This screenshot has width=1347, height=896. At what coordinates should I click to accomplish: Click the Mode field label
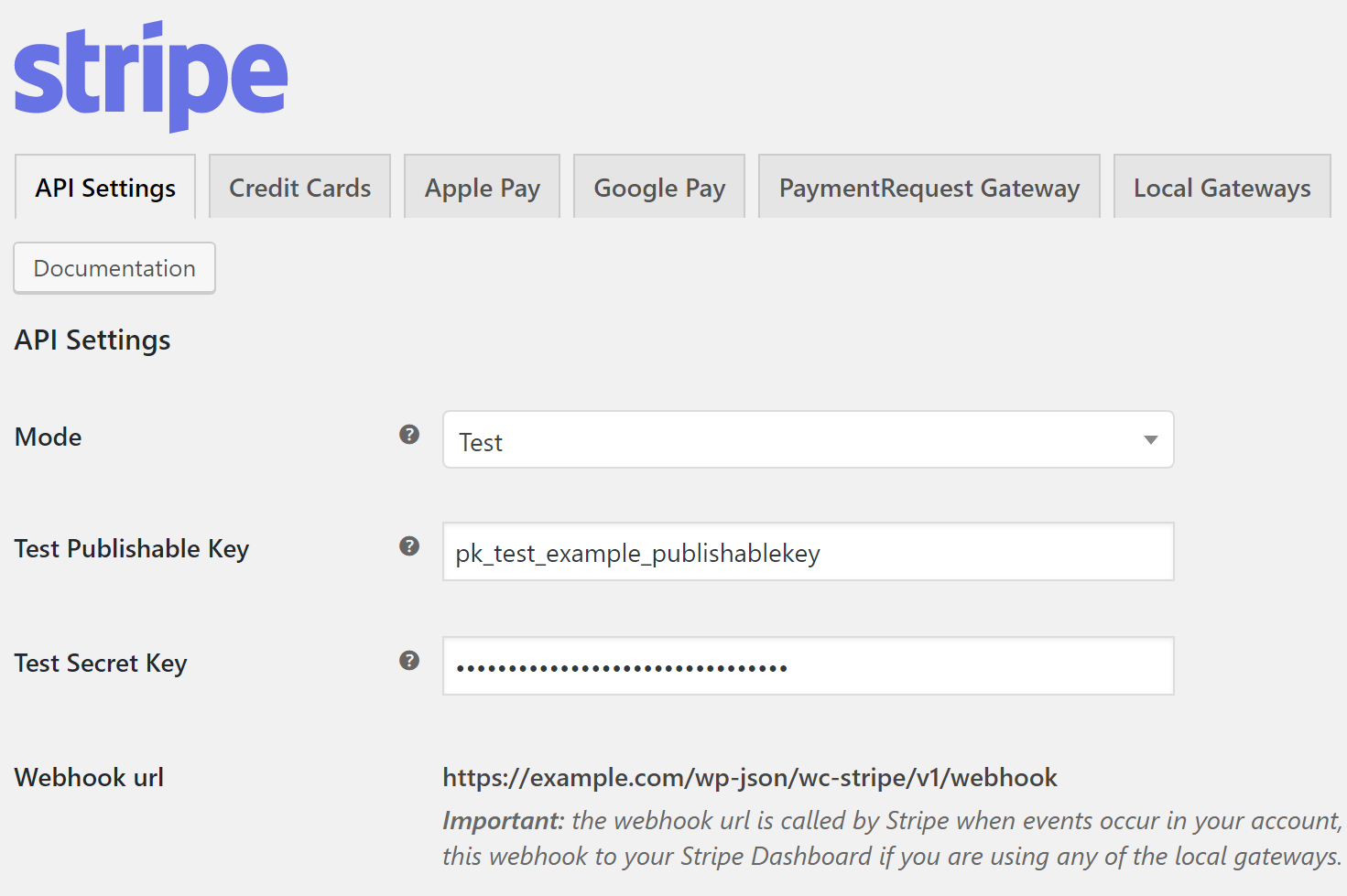(x=49, y=437)
